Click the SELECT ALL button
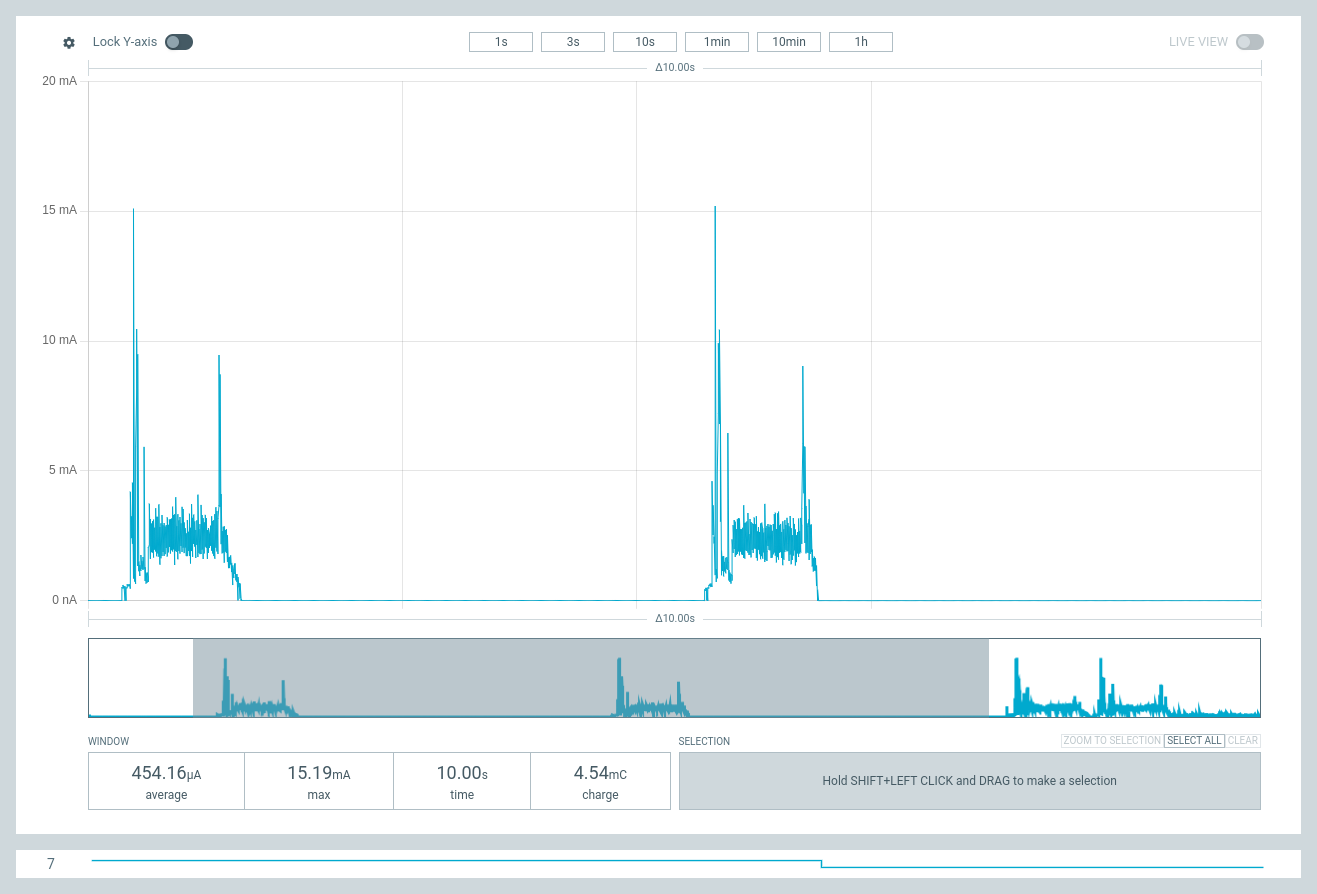 [x=1194, y=741]
